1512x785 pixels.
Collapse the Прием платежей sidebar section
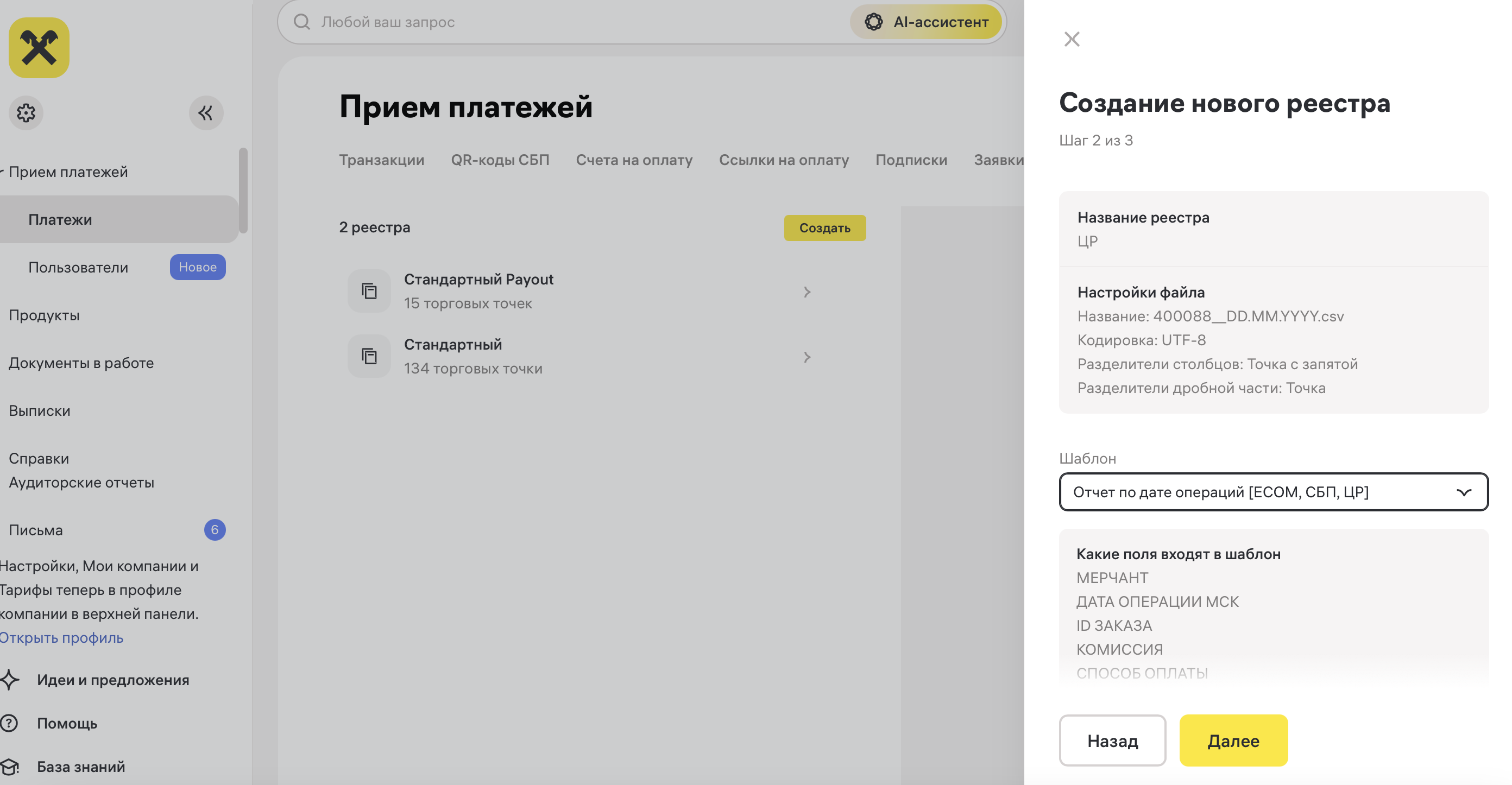[3, 172]
